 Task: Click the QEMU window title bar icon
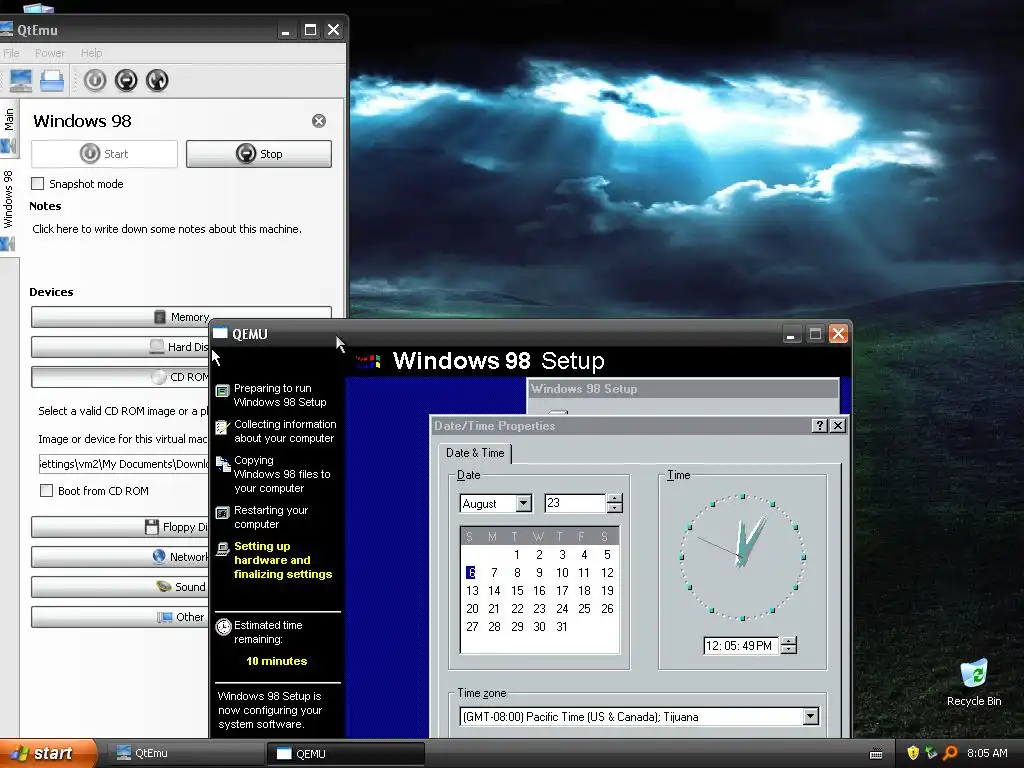coord(220,334)
